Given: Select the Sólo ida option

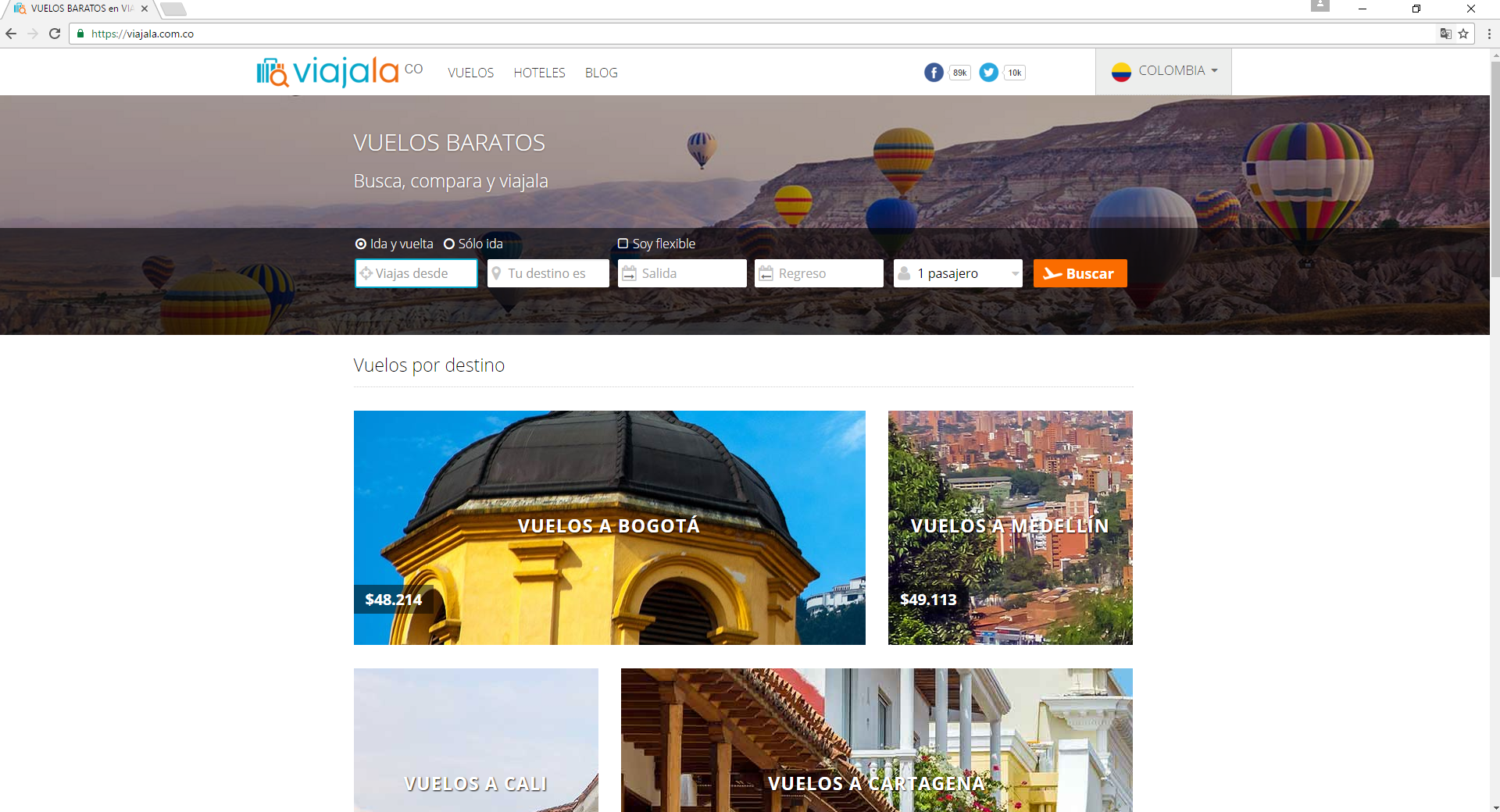Looking at the screenshot, I should (449, 244).
